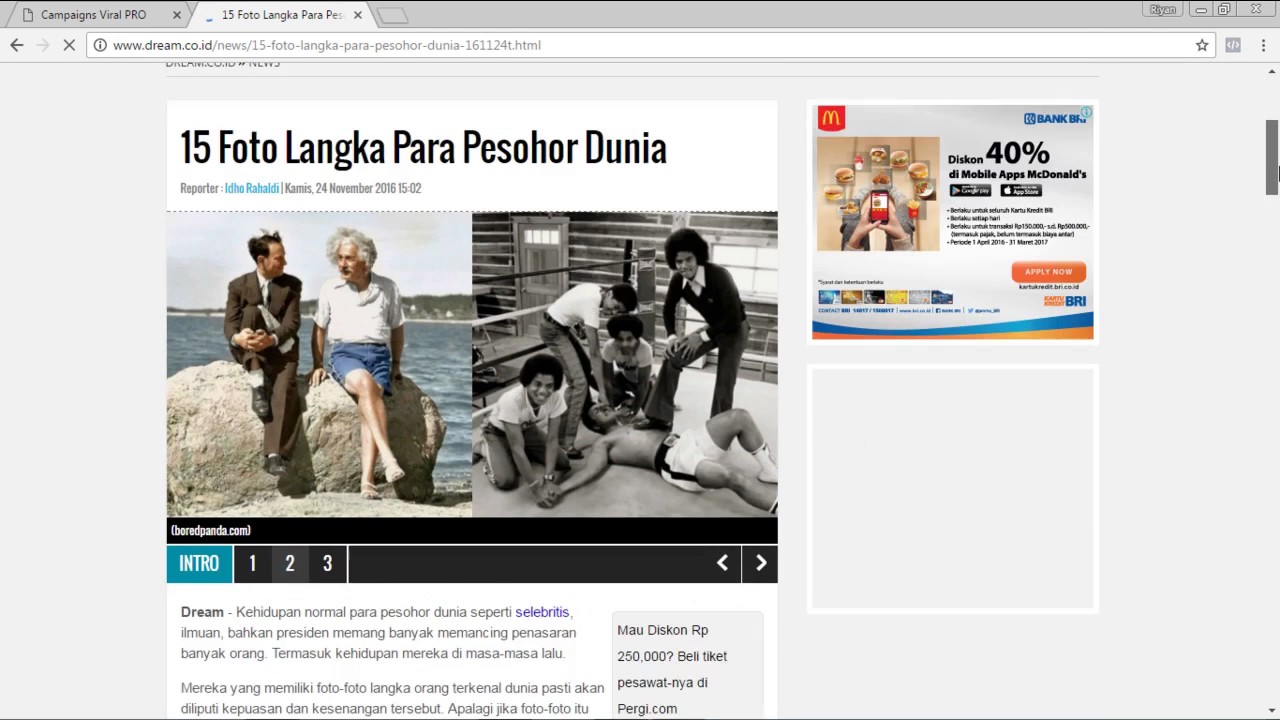Bookmark this page with the star icon
This screenshot has width=1280, height=720.
1202,45
